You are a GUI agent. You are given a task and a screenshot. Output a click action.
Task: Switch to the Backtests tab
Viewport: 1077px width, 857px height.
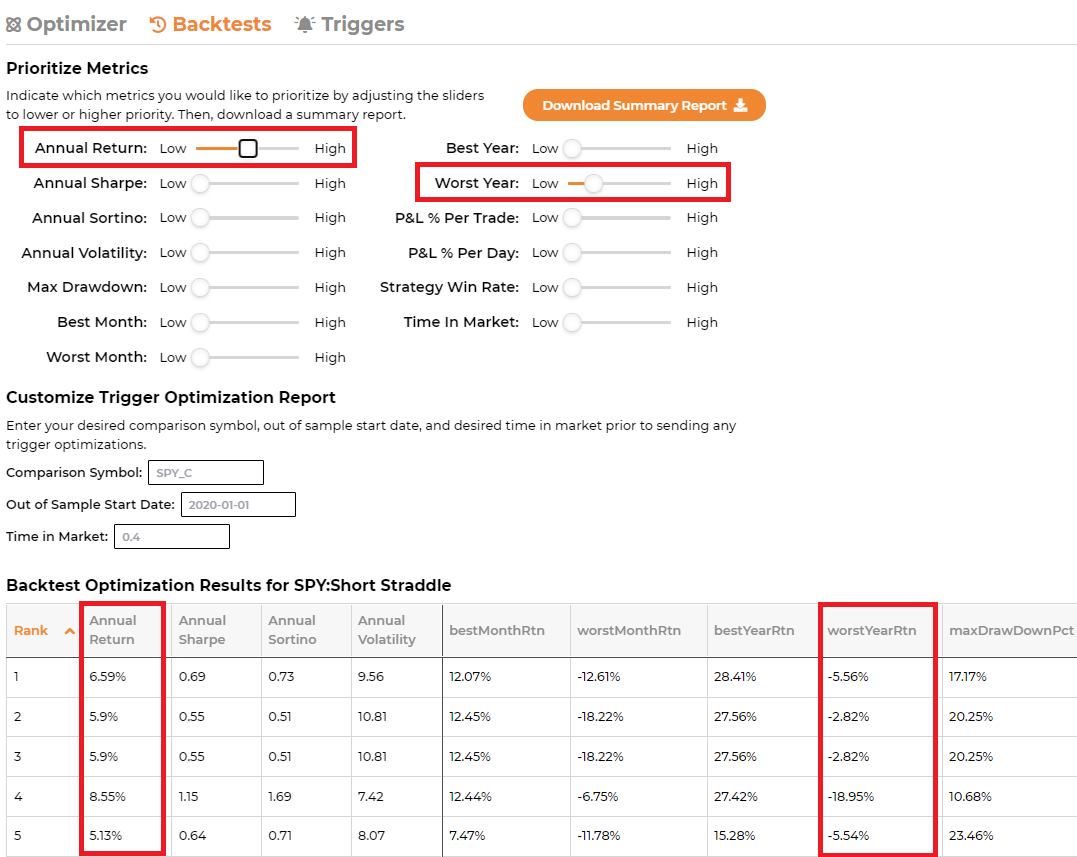coord(210,24)
